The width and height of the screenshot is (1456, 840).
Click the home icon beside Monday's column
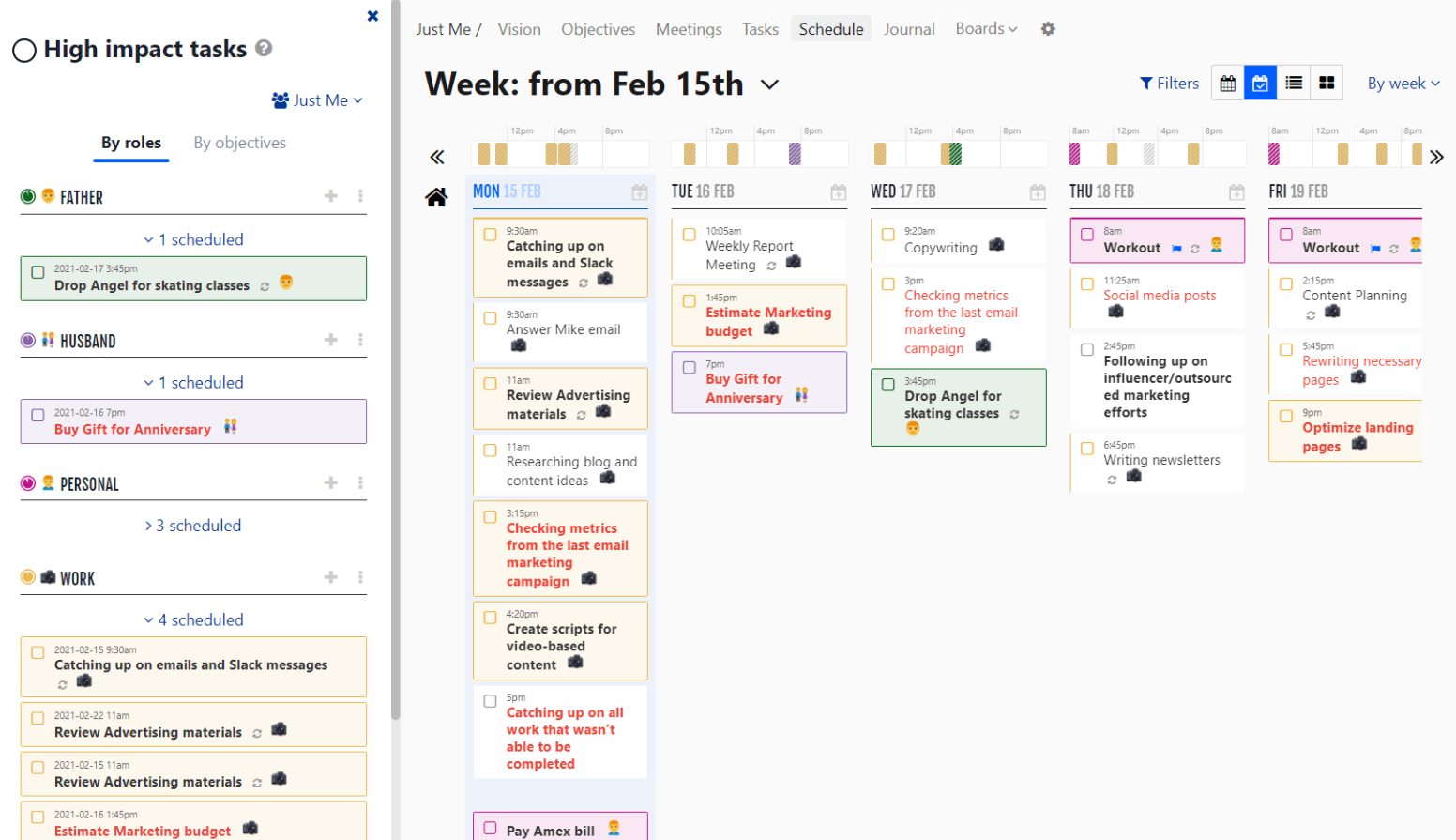coord(437,197)
